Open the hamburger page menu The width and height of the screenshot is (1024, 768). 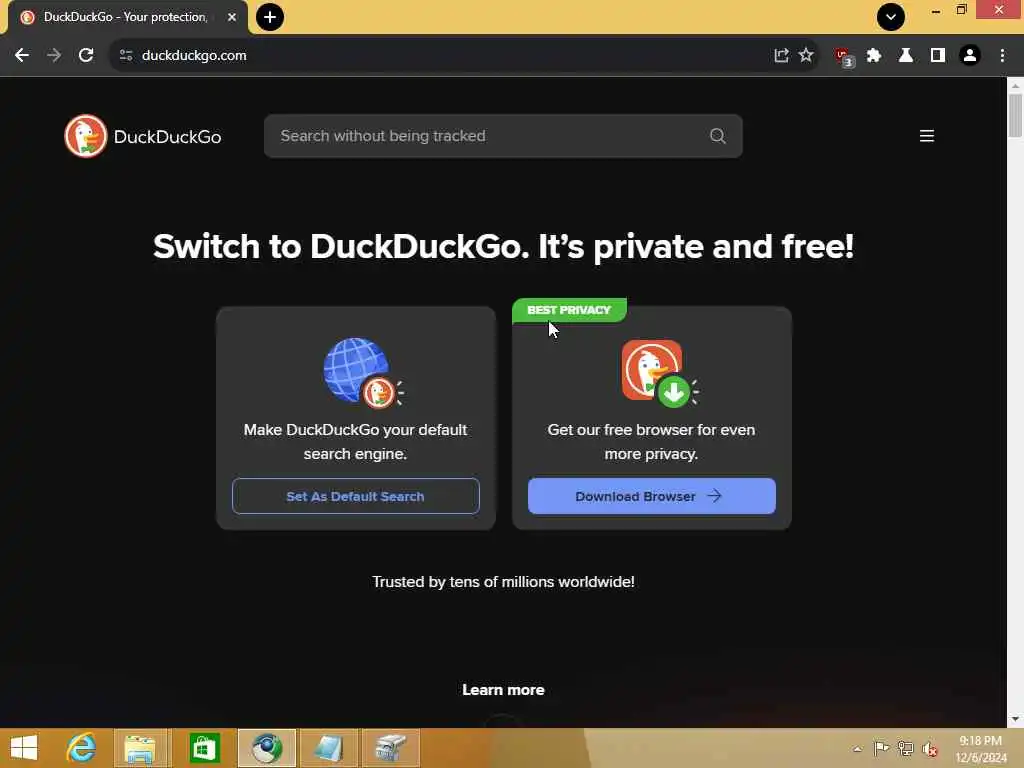coord(927,136)
